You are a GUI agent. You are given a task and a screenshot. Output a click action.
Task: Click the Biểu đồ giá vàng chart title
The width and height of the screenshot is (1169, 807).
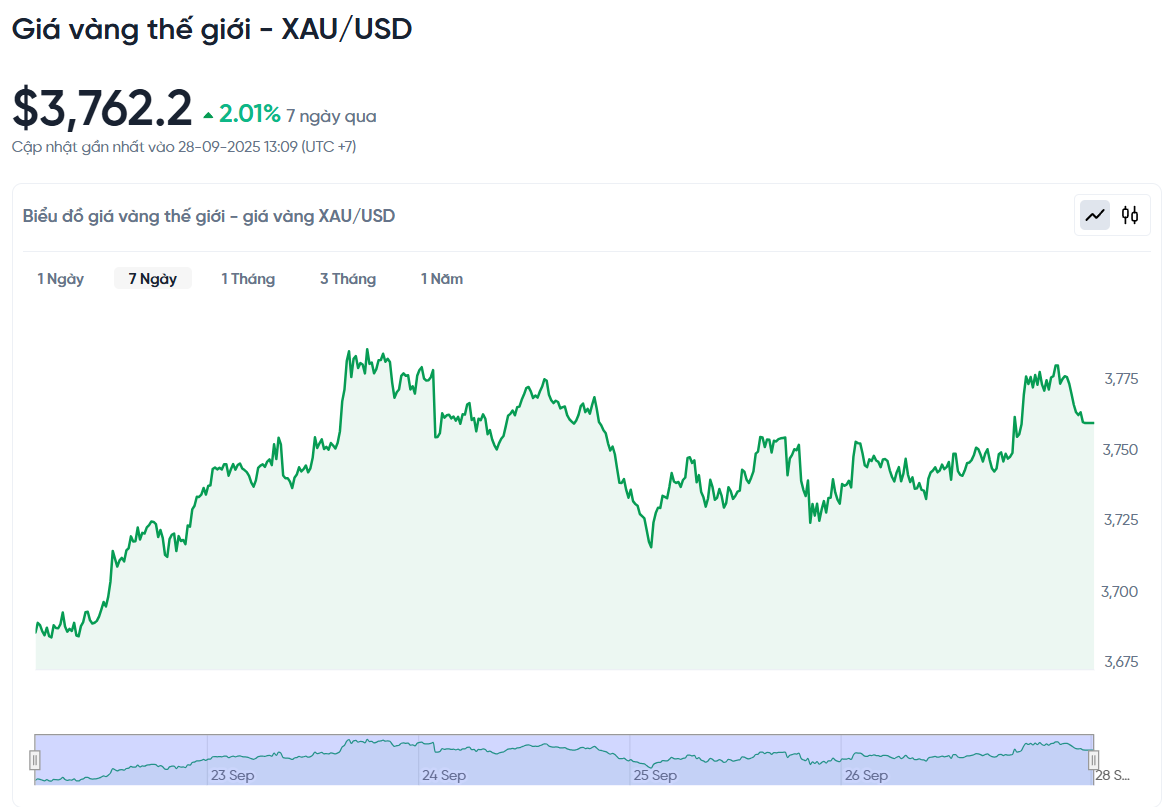click(208, 216)
